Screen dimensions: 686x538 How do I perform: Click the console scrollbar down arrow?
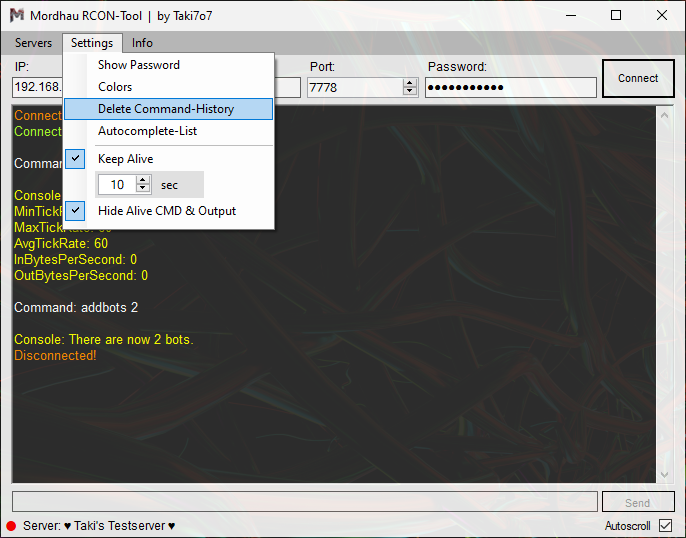[664, 475]
